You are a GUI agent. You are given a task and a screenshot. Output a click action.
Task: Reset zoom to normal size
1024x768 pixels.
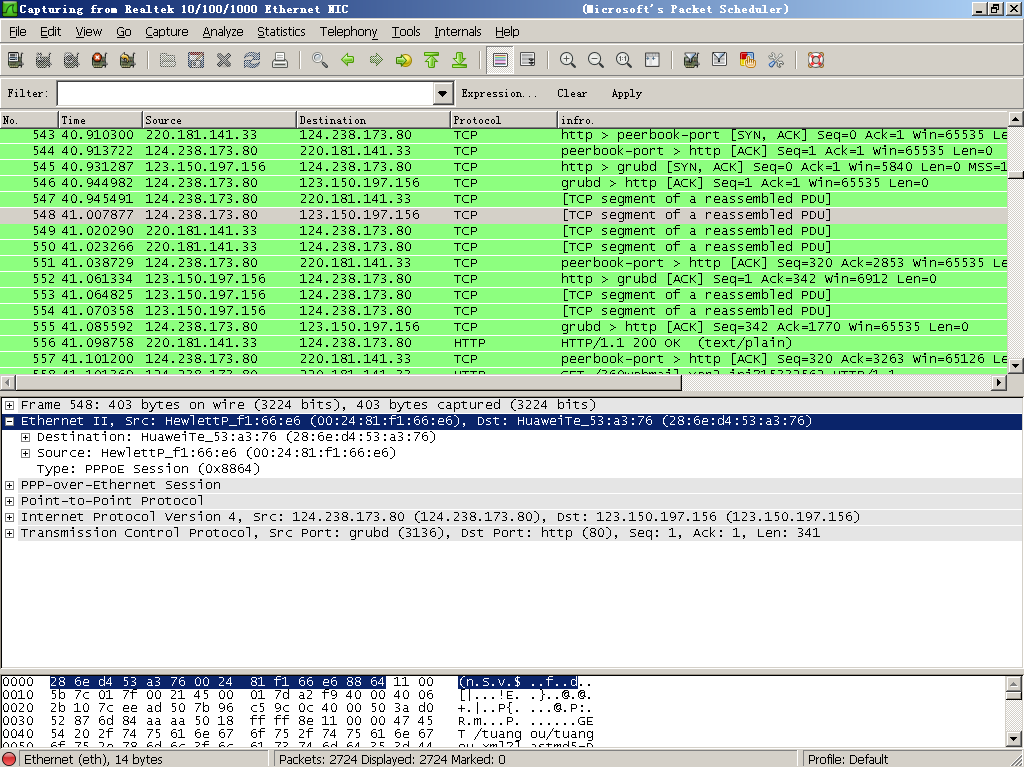pos(624,61)
